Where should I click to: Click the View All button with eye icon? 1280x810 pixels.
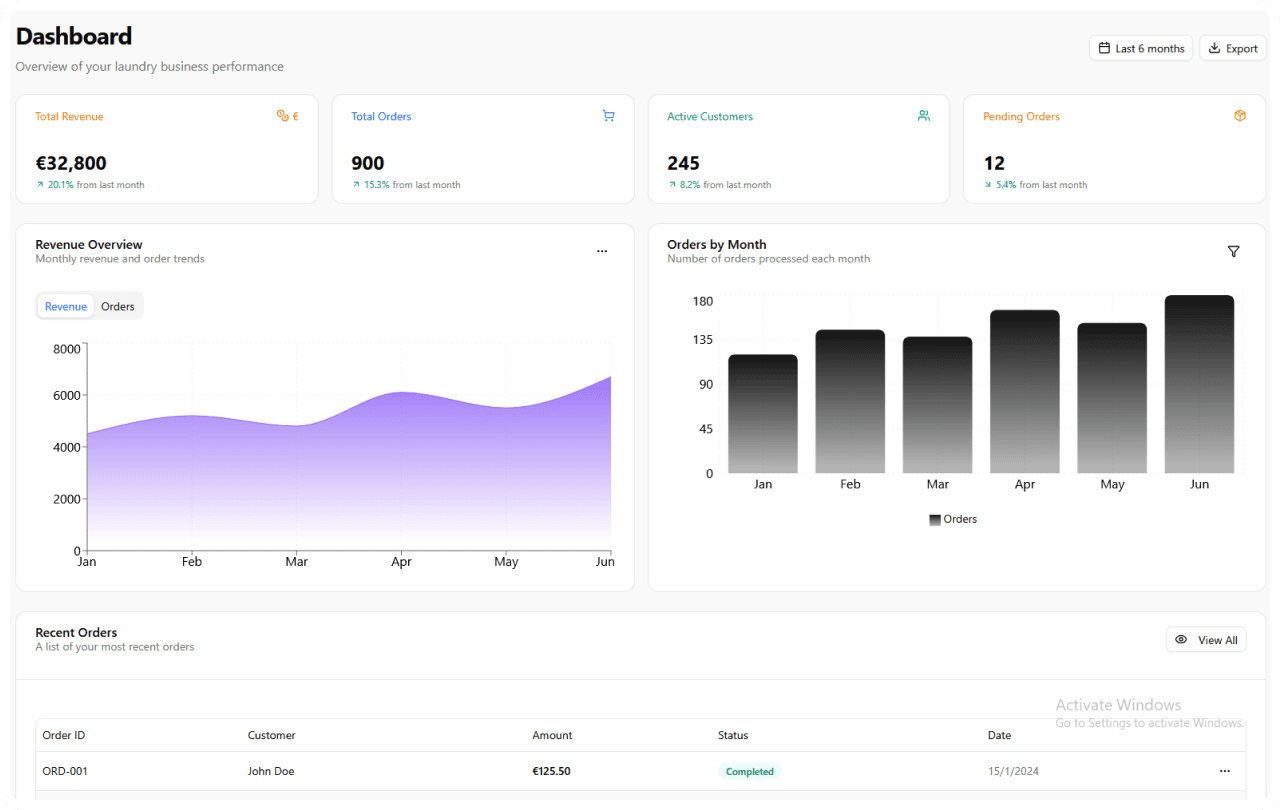point(1206,640)
